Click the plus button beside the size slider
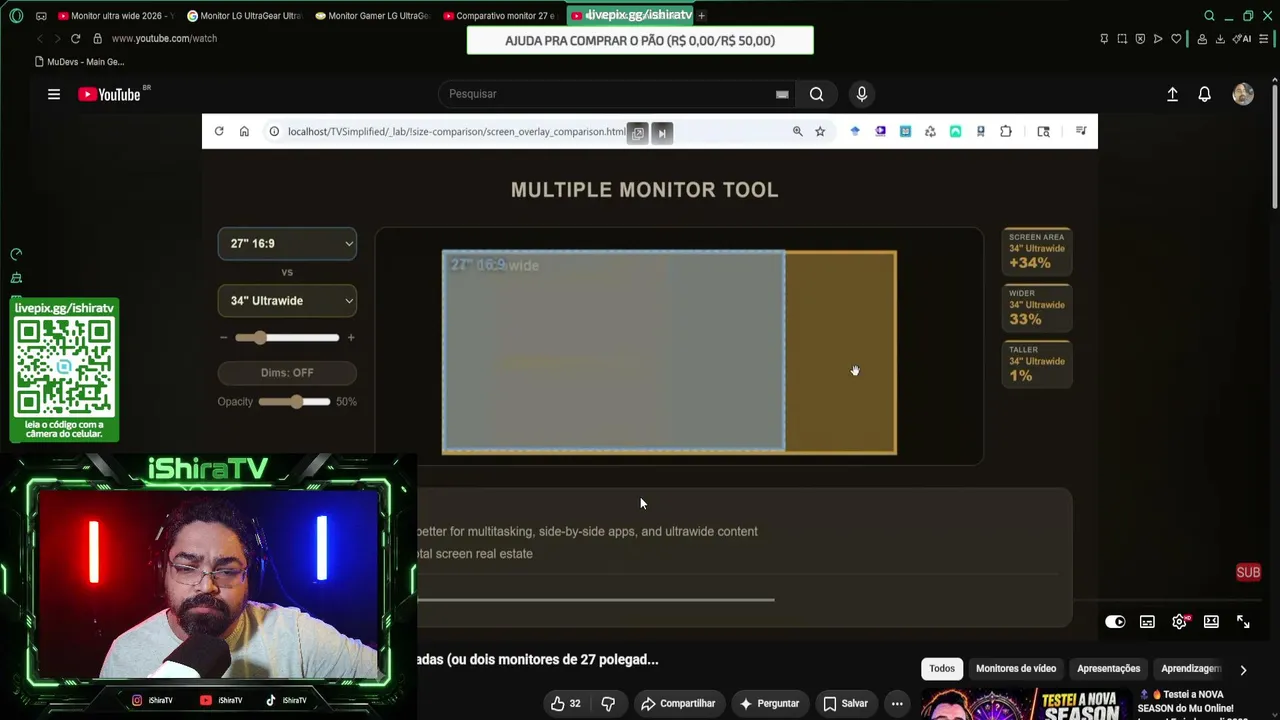 click(x=350, y=338)
